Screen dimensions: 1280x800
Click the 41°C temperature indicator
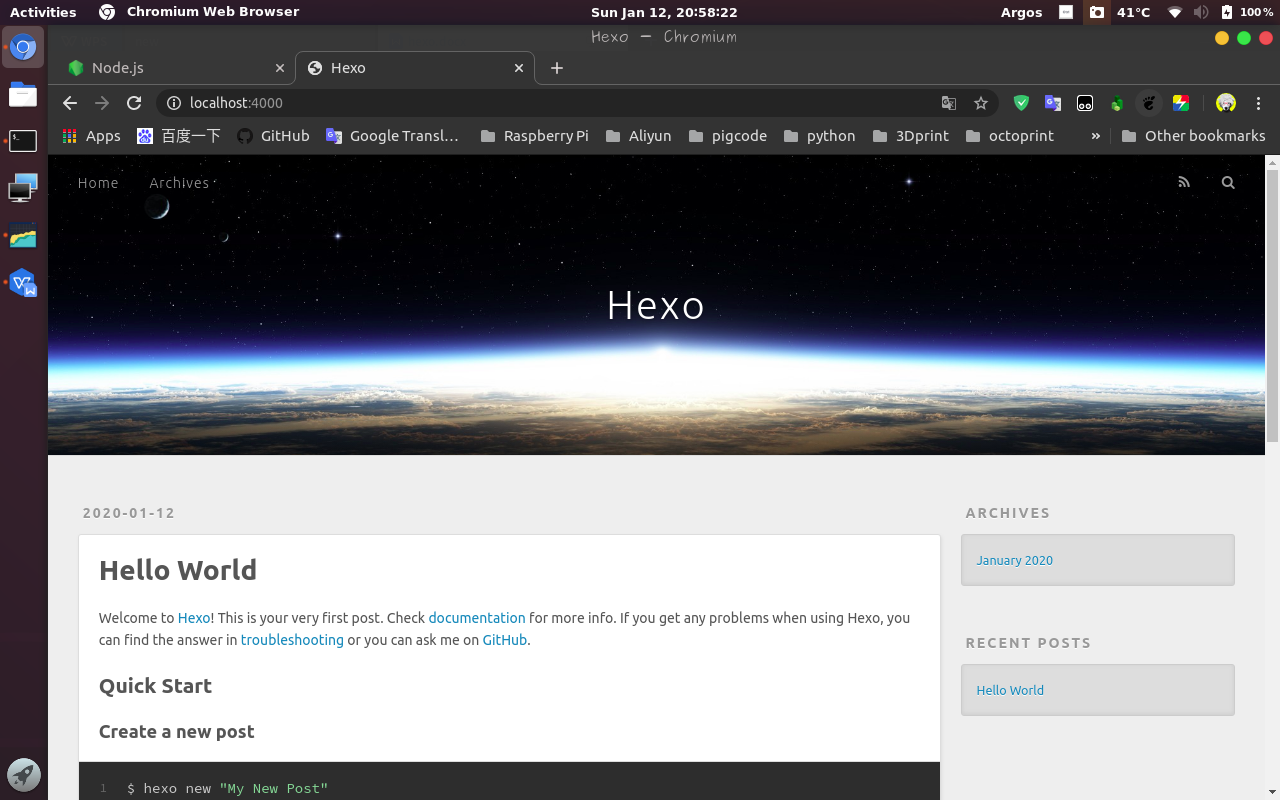pyautogui.click(x=1134, y=12)
